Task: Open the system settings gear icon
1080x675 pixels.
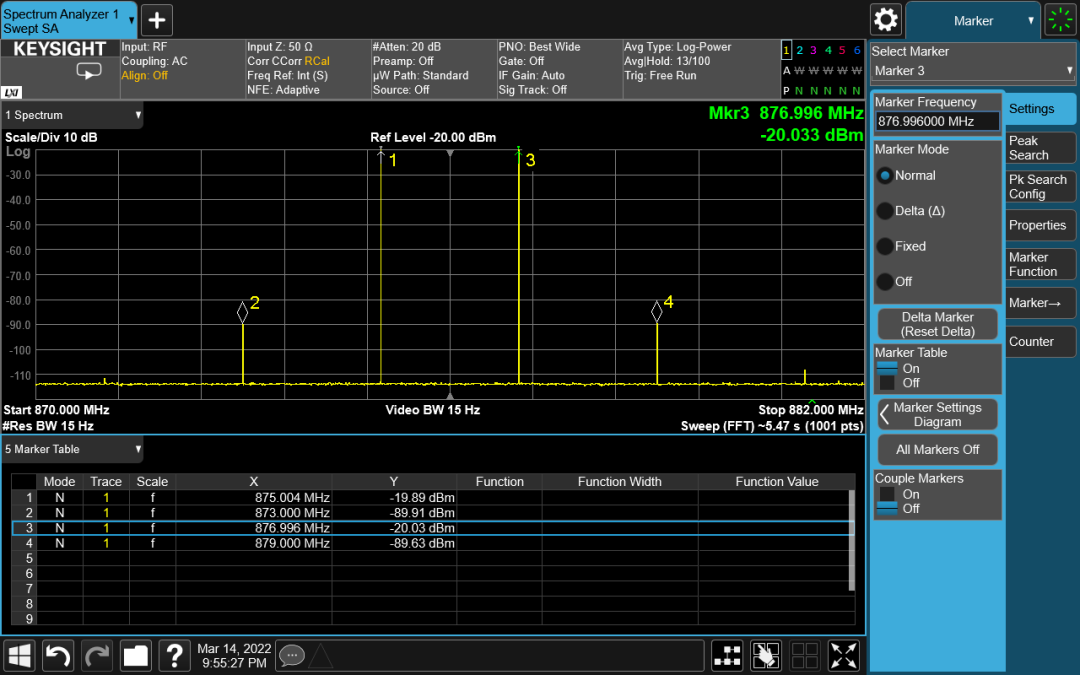Action: click(886, 20)
